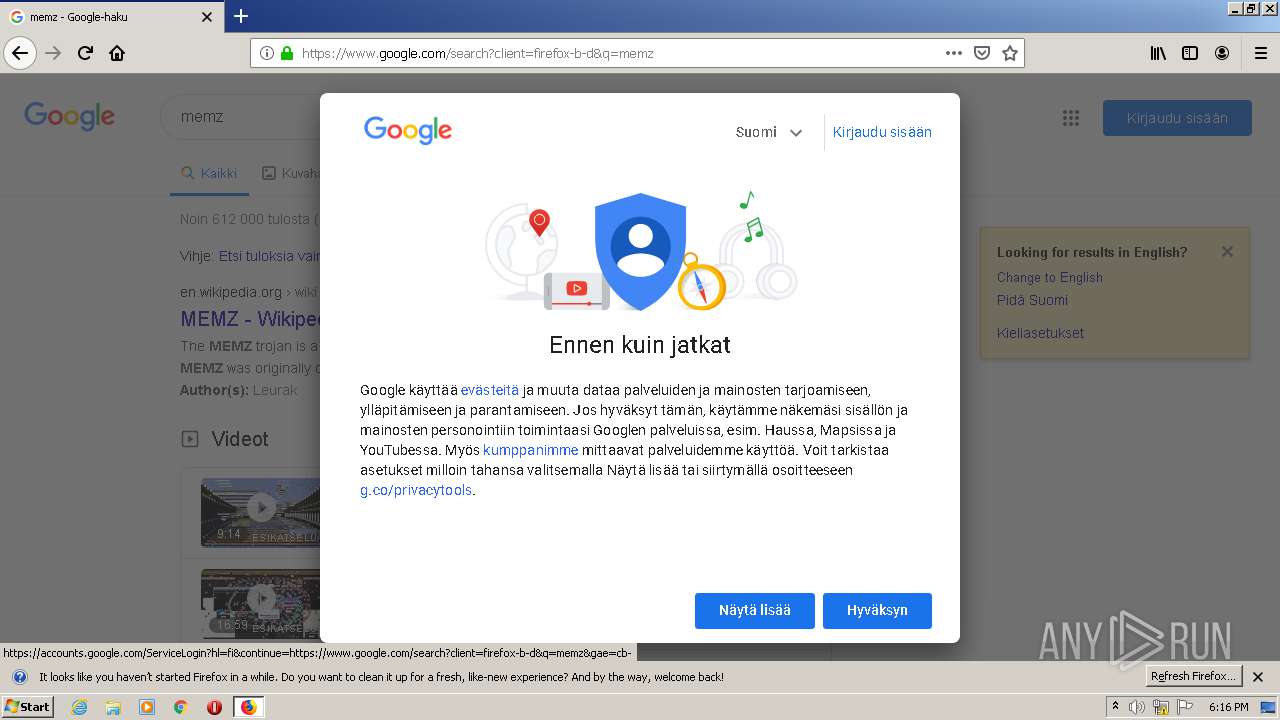Open Windows Explorer folder from taskbar
This screenshot has width=1280, height=720.
pyautogui.click(x=113, y=707)
